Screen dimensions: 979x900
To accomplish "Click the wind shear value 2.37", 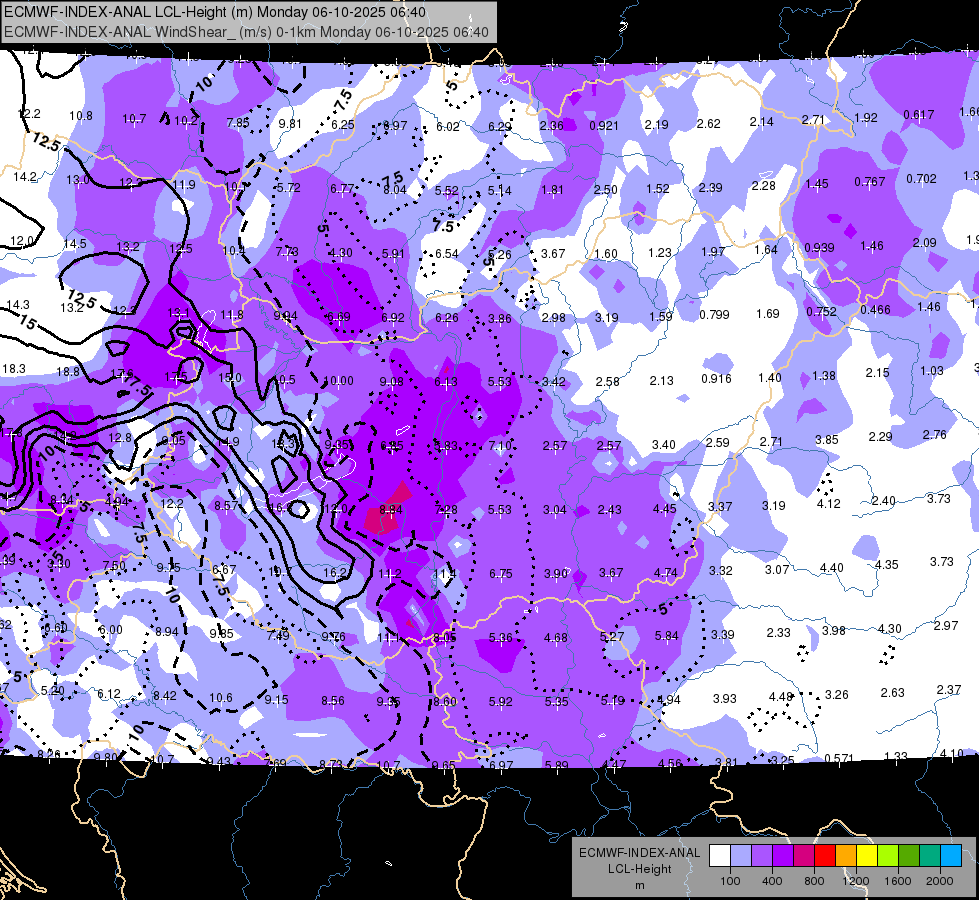I will point(949,690).
